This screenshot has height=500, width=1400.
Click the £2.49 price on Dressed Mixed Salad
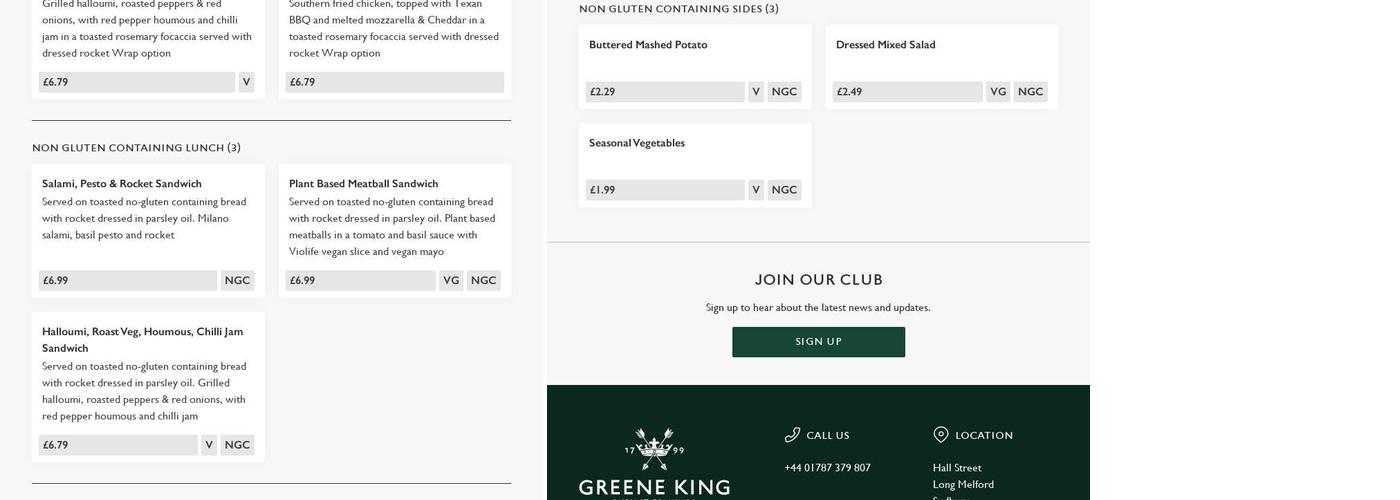(849, 92)
